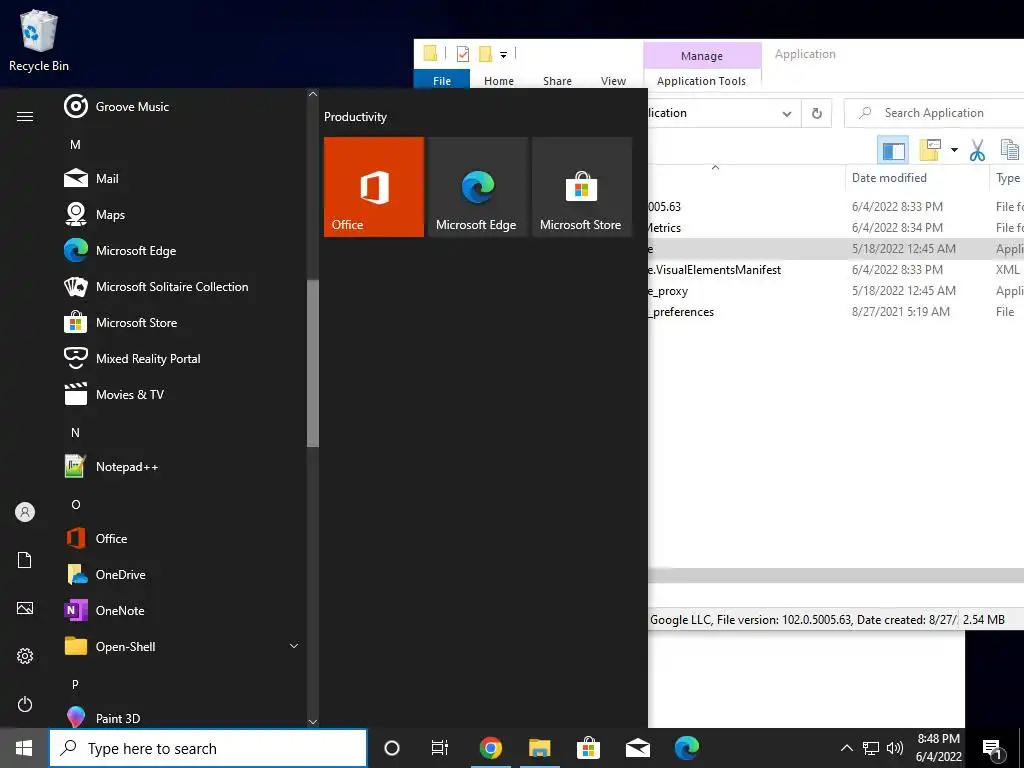1024x768 pixels.
Task: Click the Search Application box
Action: click(x=934, y=113)
